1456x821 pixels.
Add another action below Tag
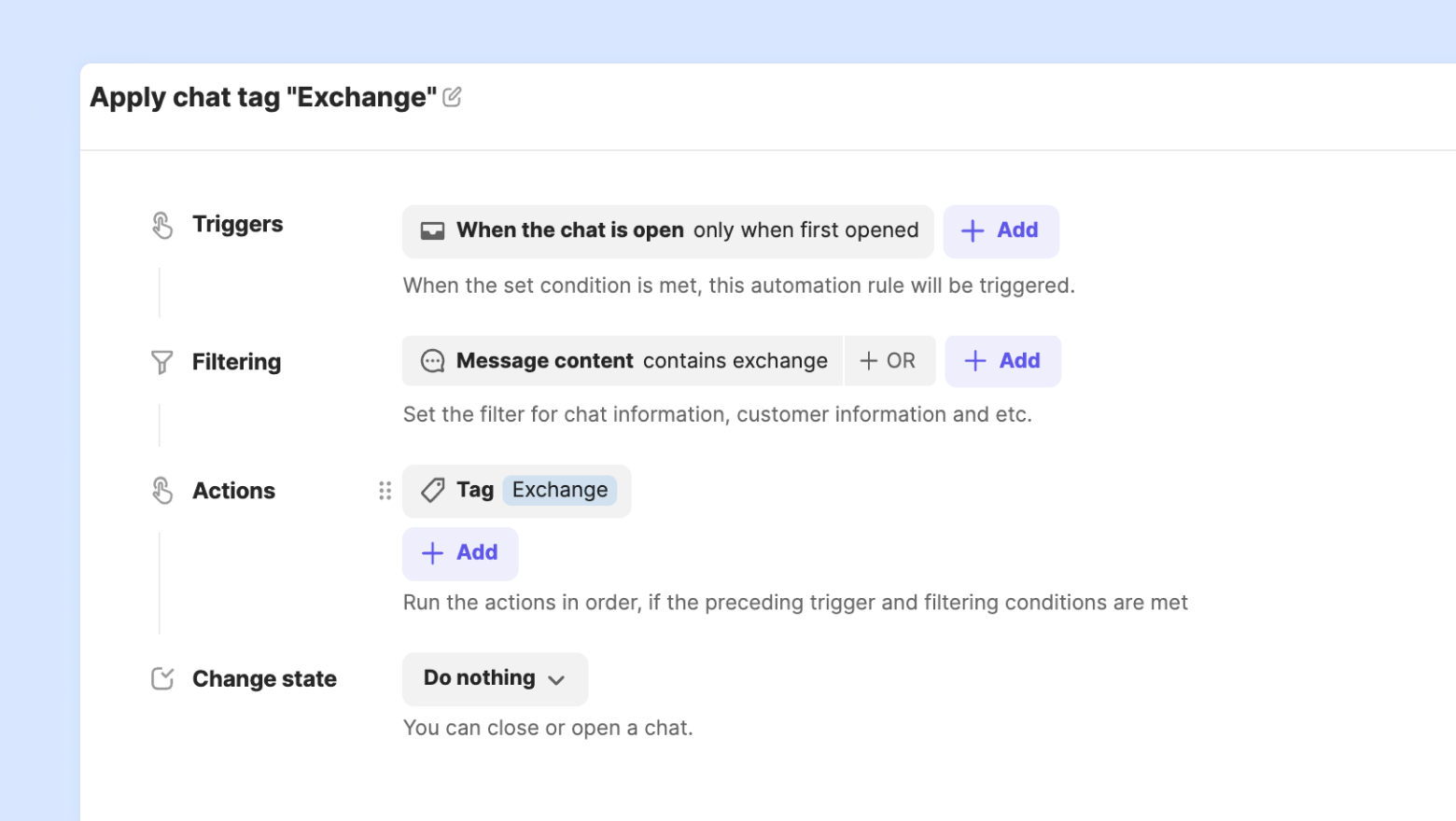460,553
